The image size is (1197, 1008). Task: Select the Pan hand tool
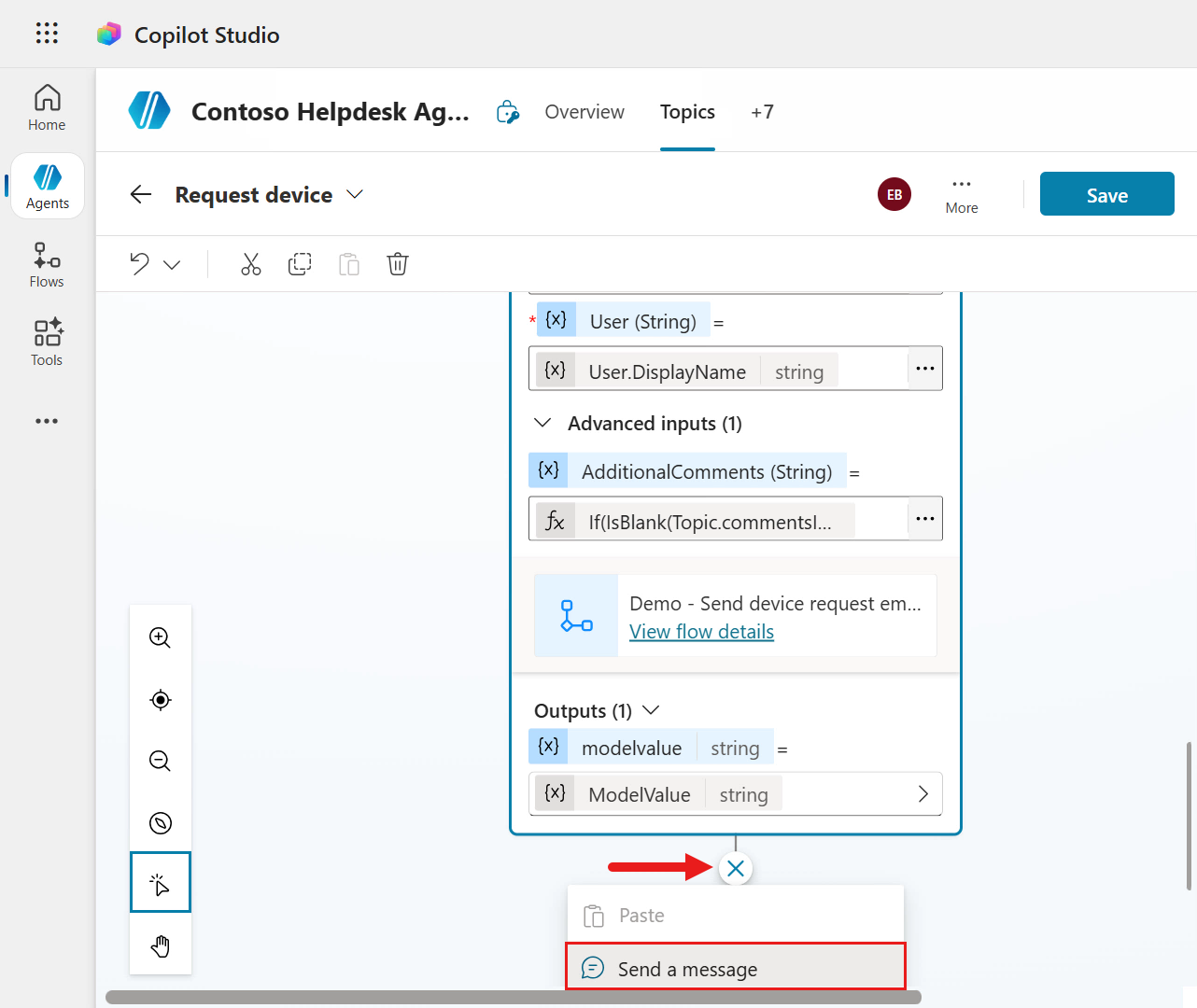[x=160, y=945]
